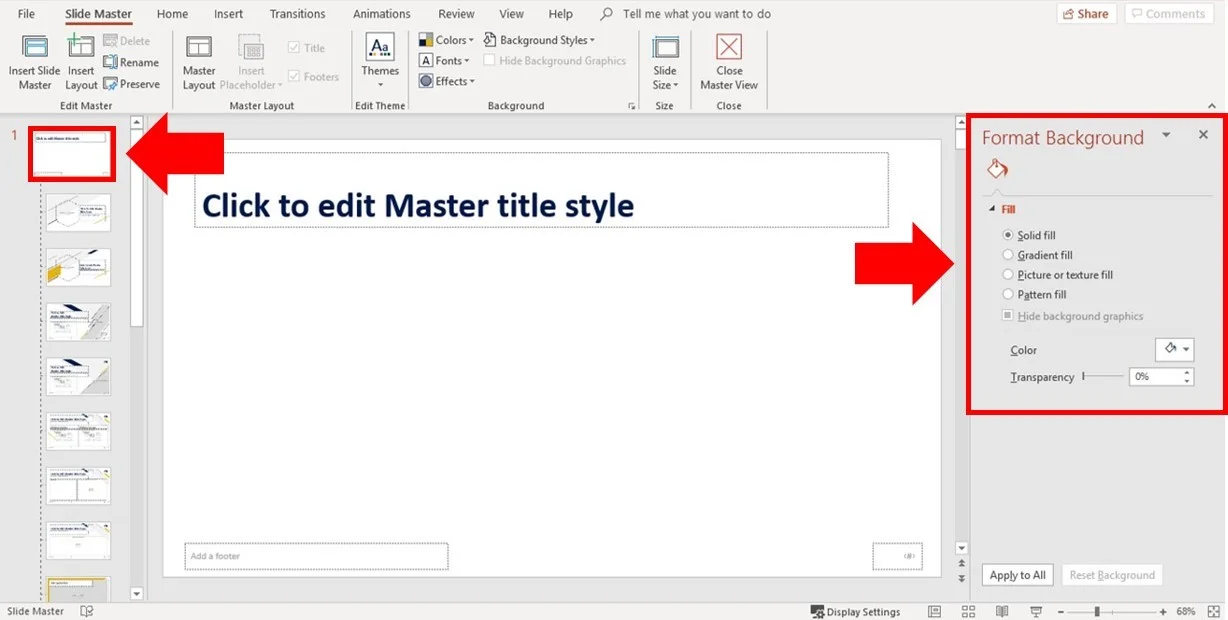
Task: Toggle Hide Background Graphics in the ribbon
Action: [x=489, y=61]
